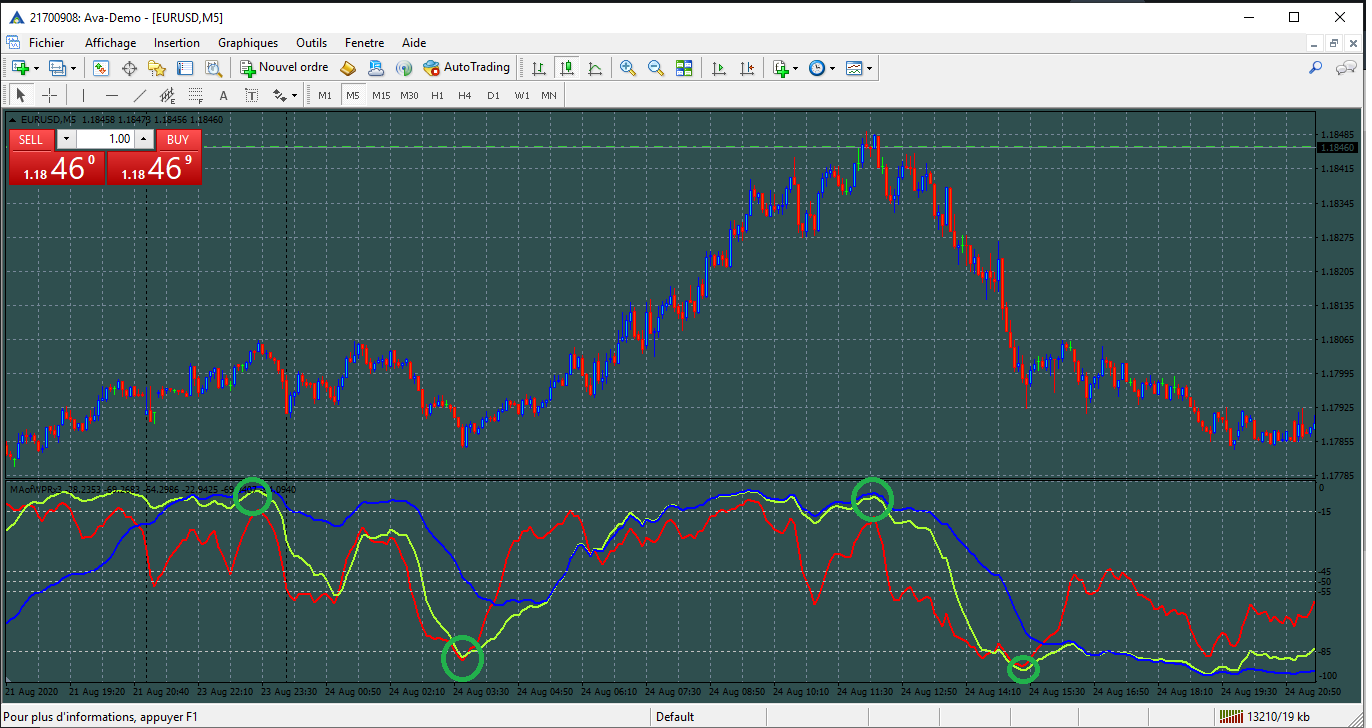The width and height of the screenshot is (1372, 728).
Task: Click Nouvel ordre button
Action: point(284,68)
